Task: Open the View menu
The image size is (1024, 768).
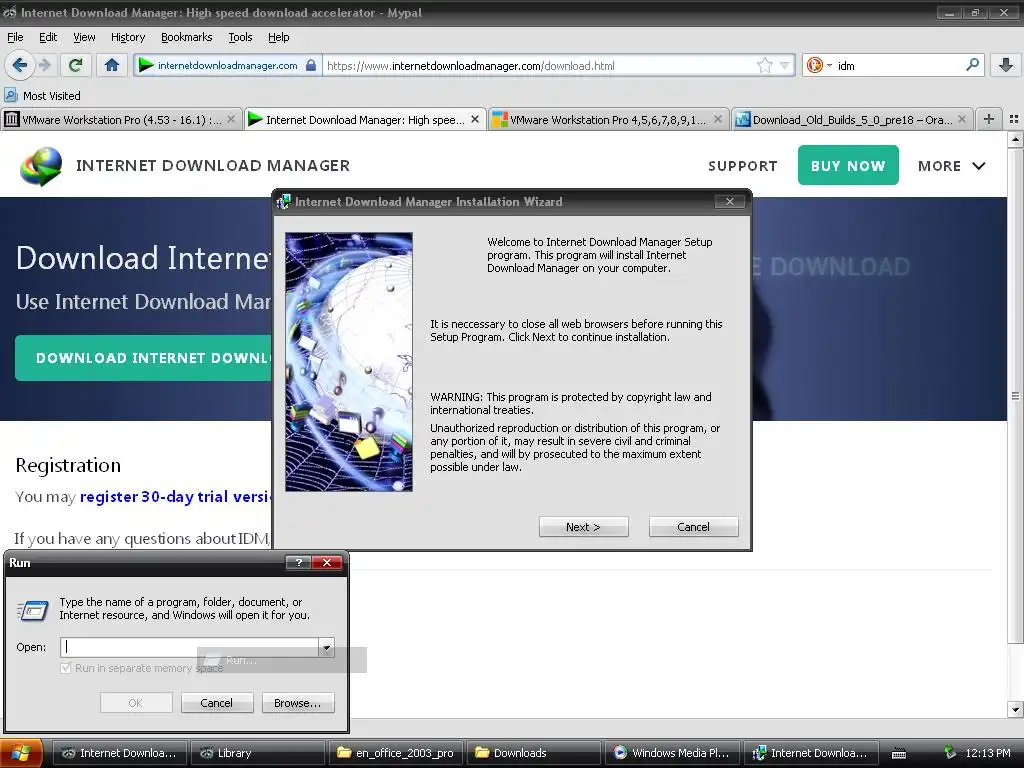Action: tap(84, 37)
